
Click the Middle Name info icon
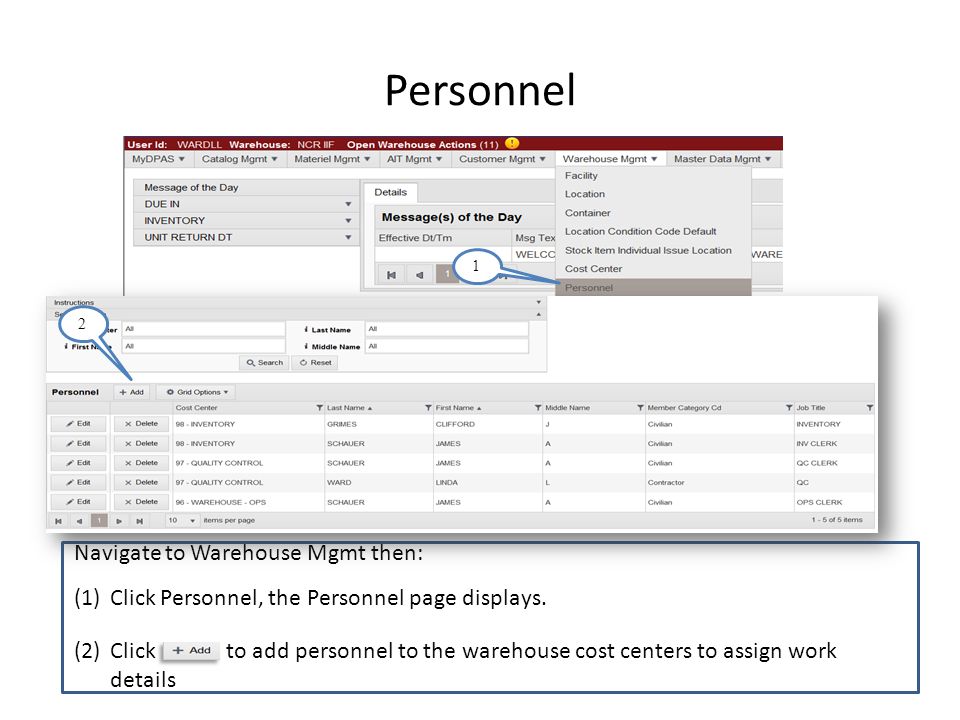coord(306,347)
